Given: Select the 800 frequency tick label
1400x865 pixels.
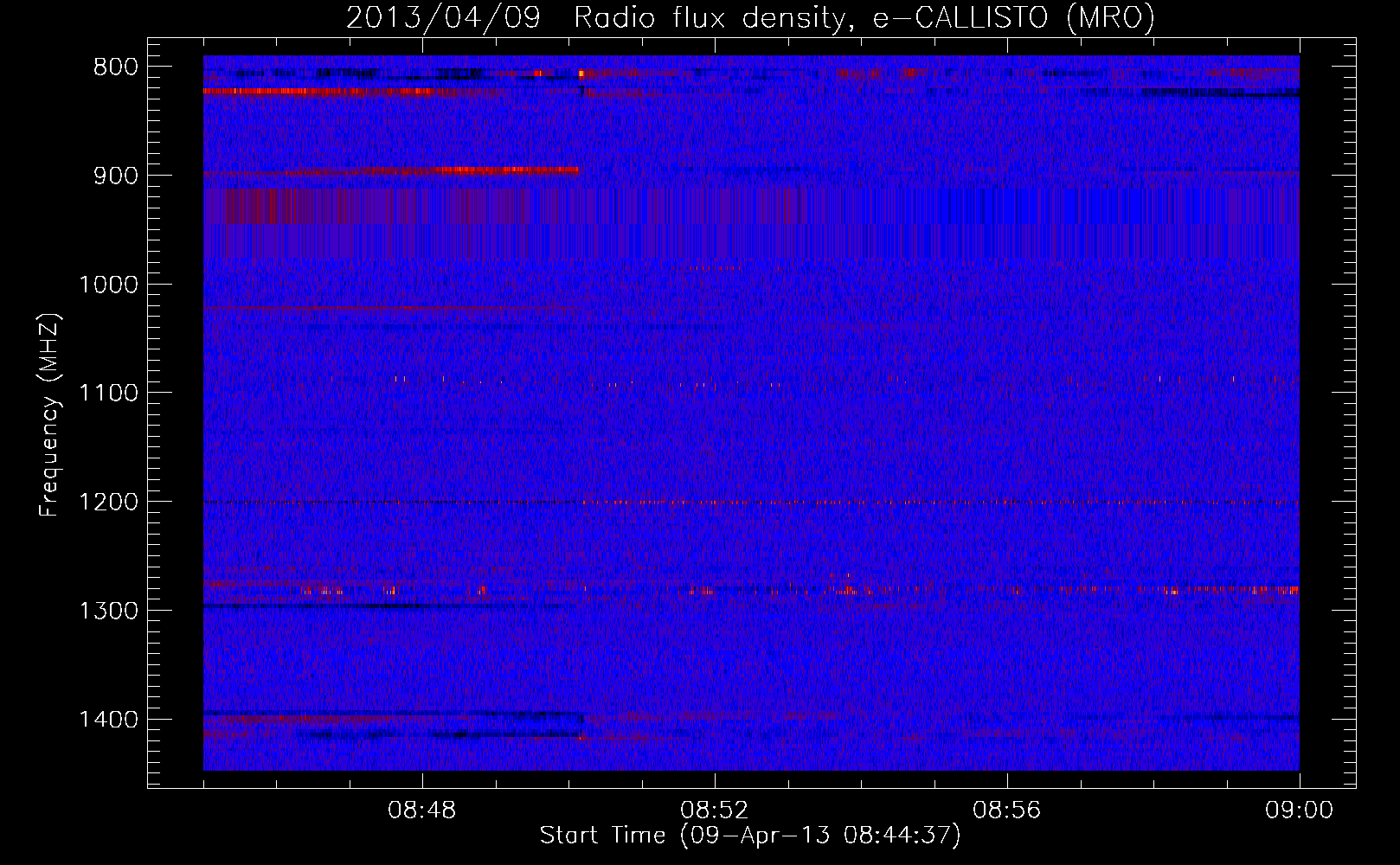Looking at the screenshot, I should pyautogui.click(x=116, y=67).
